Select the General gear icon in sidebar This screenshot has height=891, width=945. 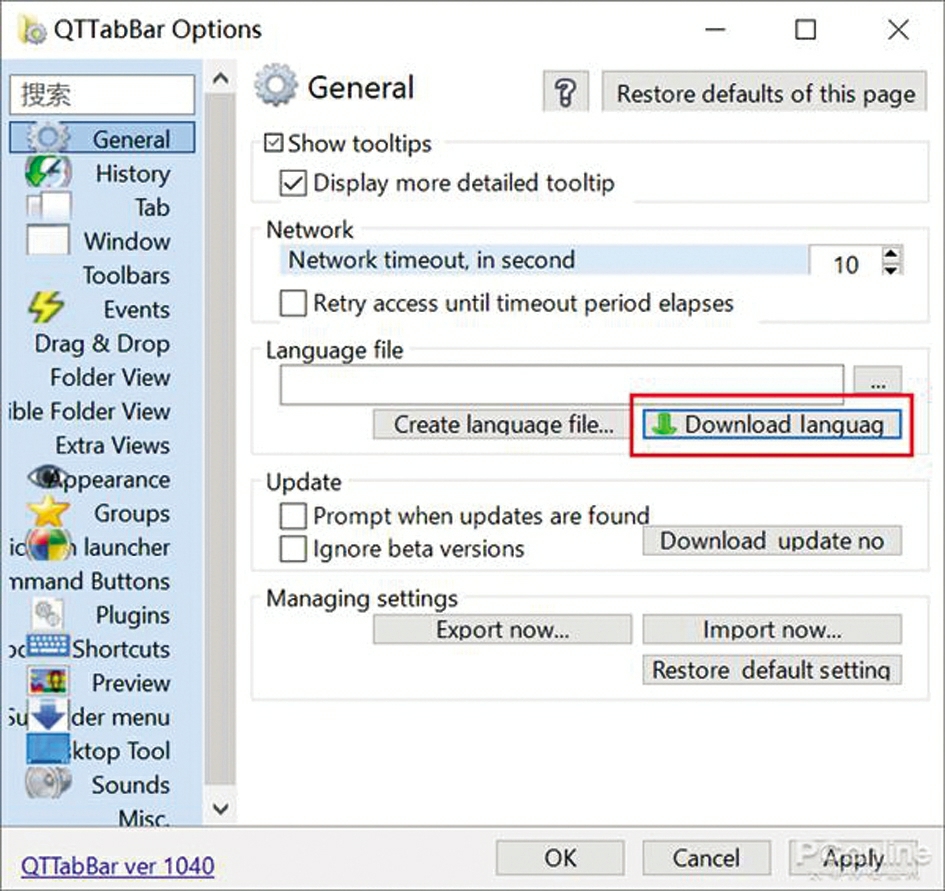[48, 138]
